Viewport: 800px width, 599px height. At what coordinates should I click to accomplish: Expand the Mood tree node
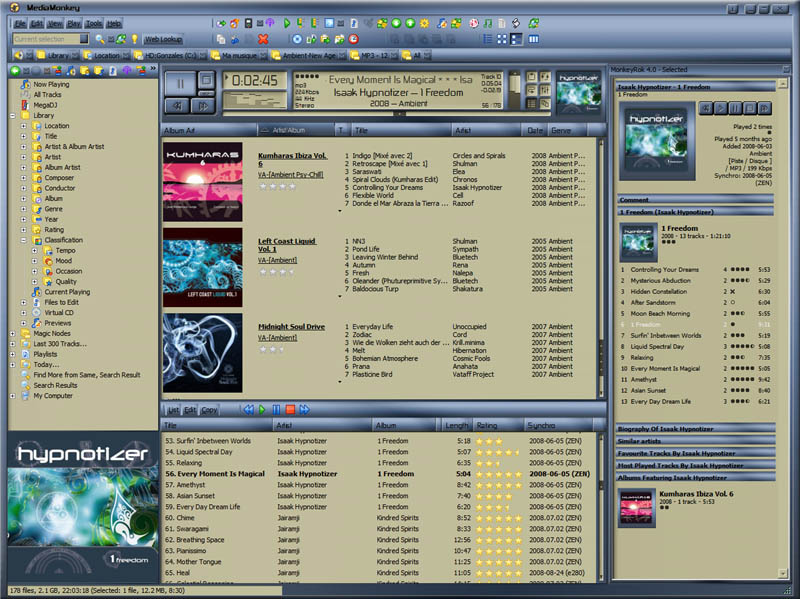tap(34, 261)
